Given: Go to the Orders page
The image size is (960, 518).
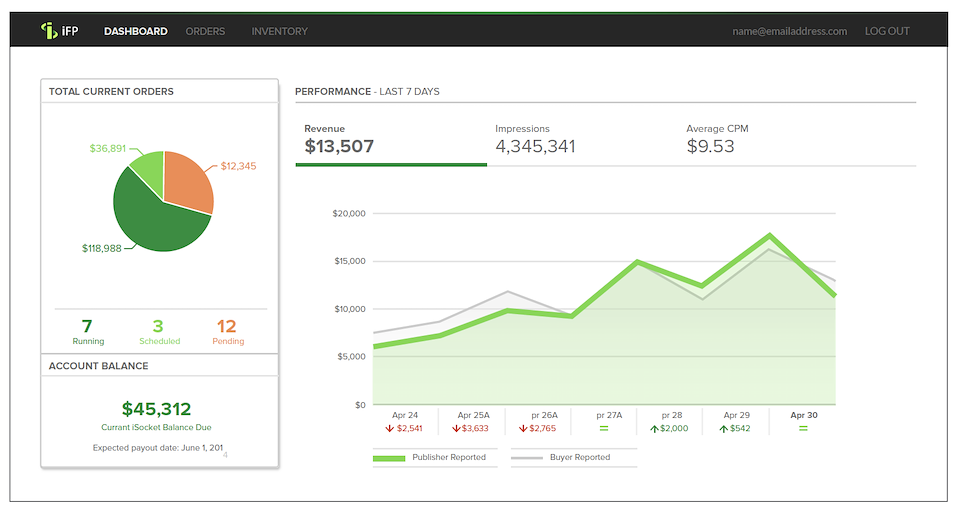Looking at the screenshot, I should click(x=205, y=31).
